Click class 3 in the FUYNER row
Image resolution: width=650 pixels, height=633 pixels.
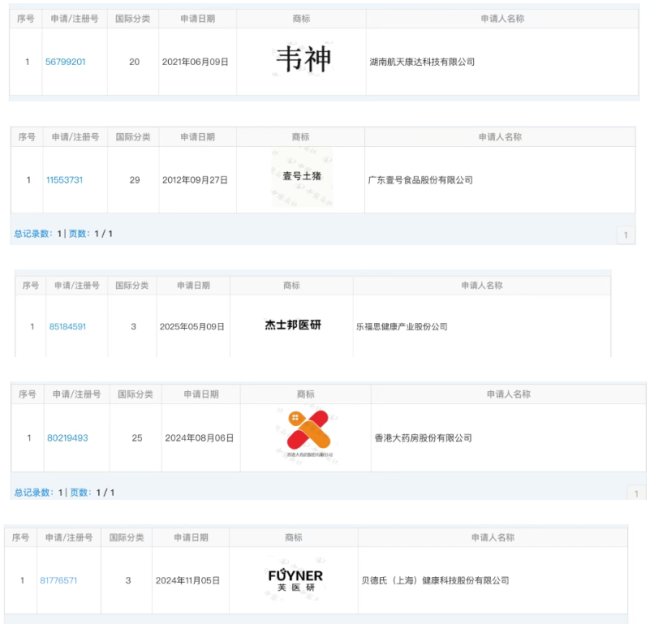[x=129, y=580]
